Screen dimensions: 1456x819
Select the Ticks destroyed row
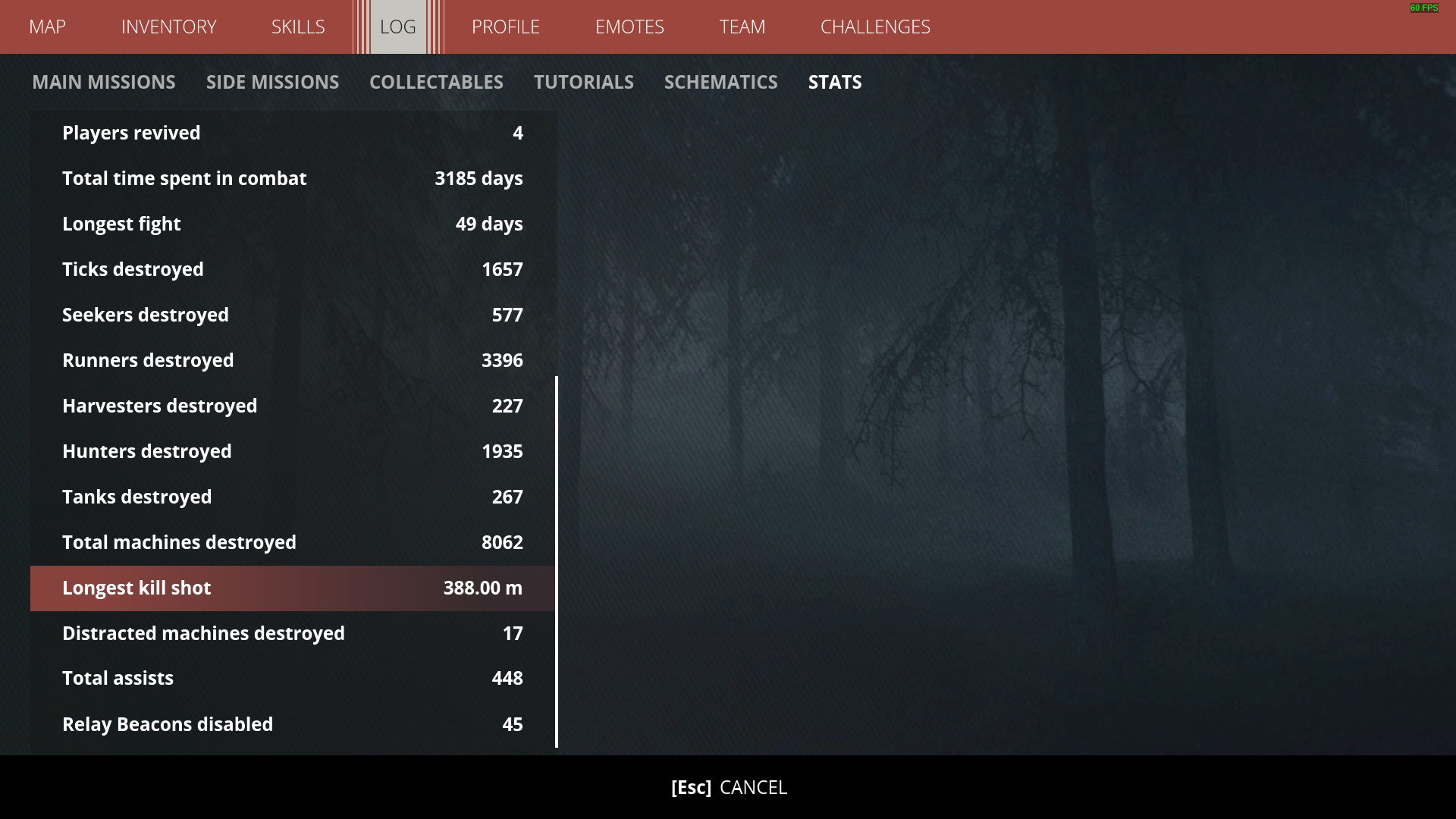pos(293,270)
